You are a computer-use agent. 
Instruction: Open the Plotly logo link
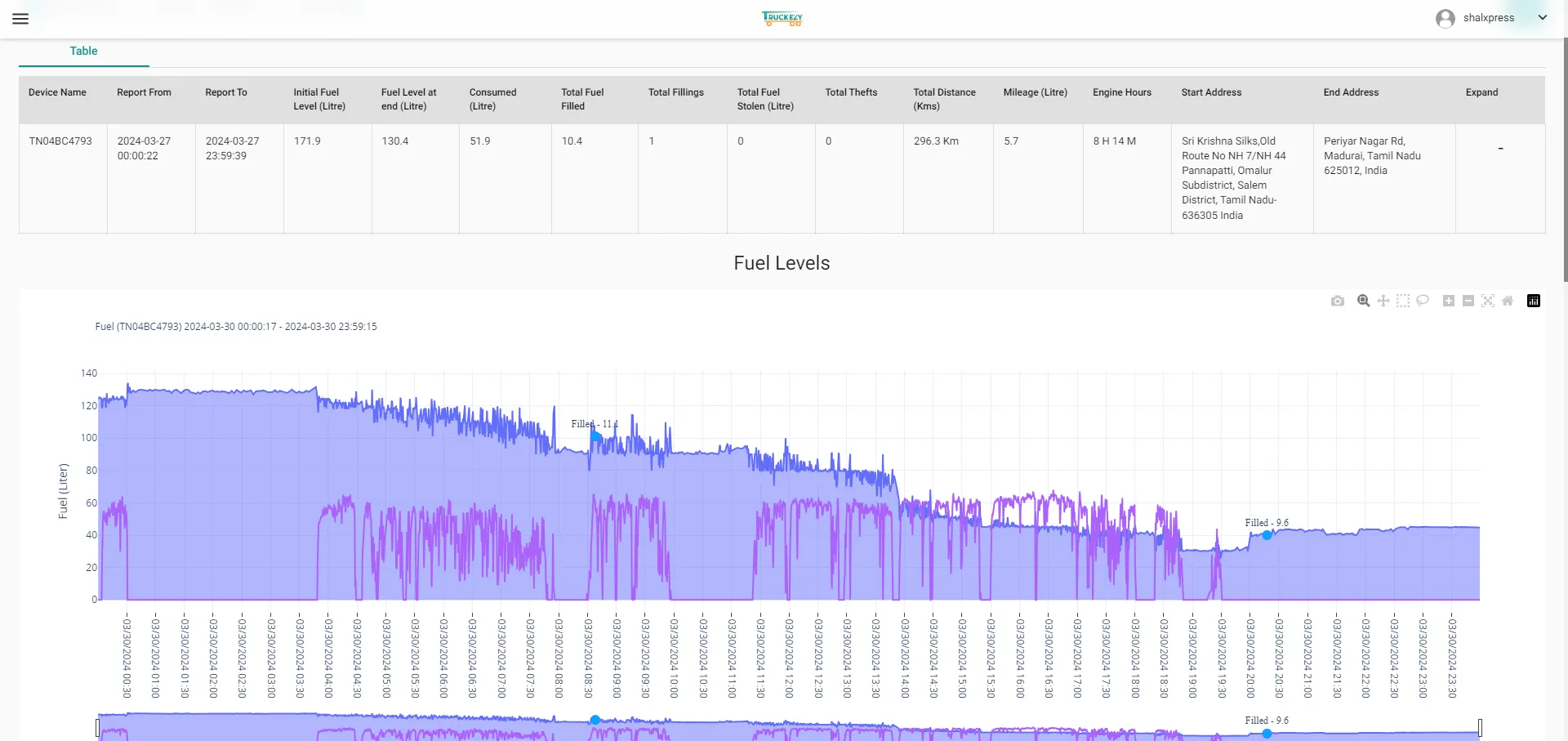pos(1534,301)
